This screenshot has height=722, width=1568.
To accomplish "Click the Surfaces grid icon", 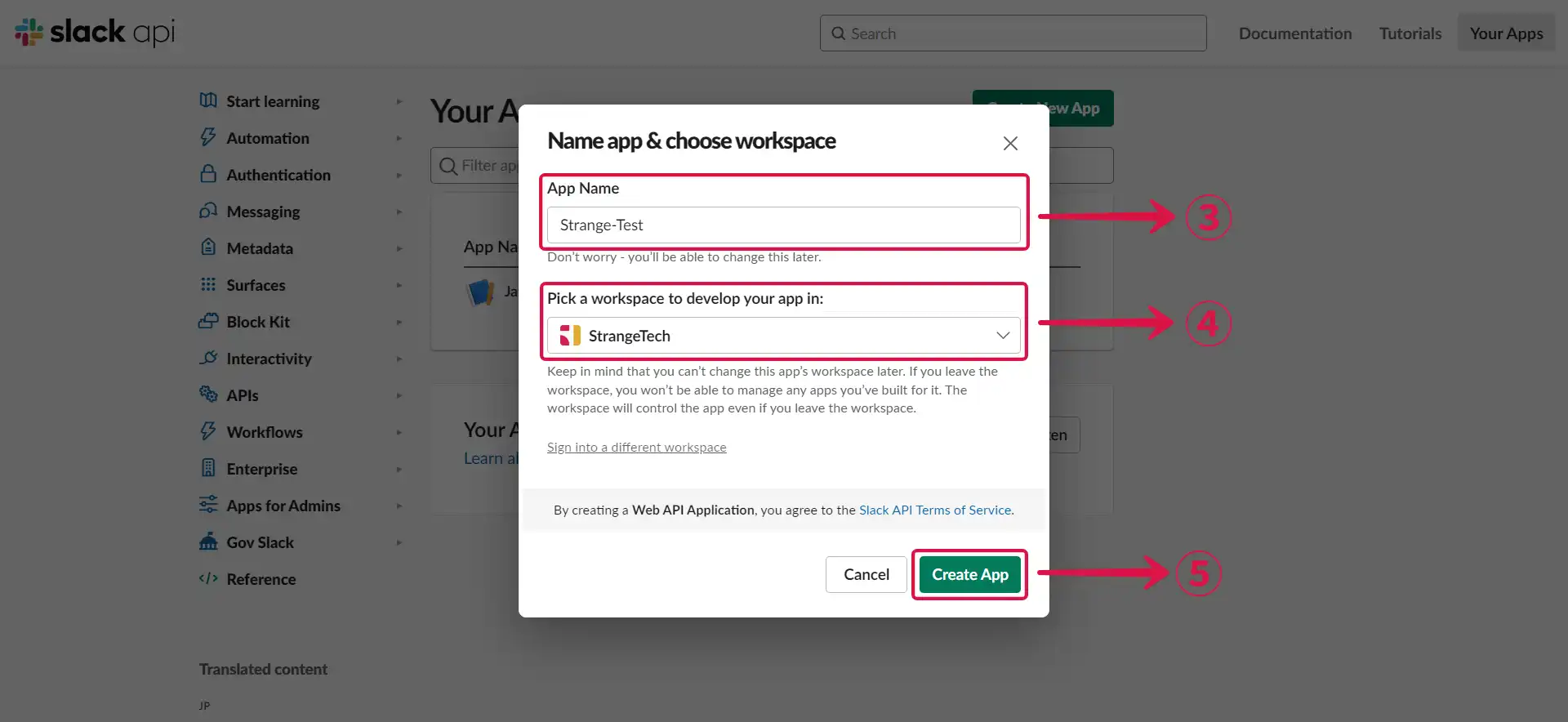I will [208, 284].
